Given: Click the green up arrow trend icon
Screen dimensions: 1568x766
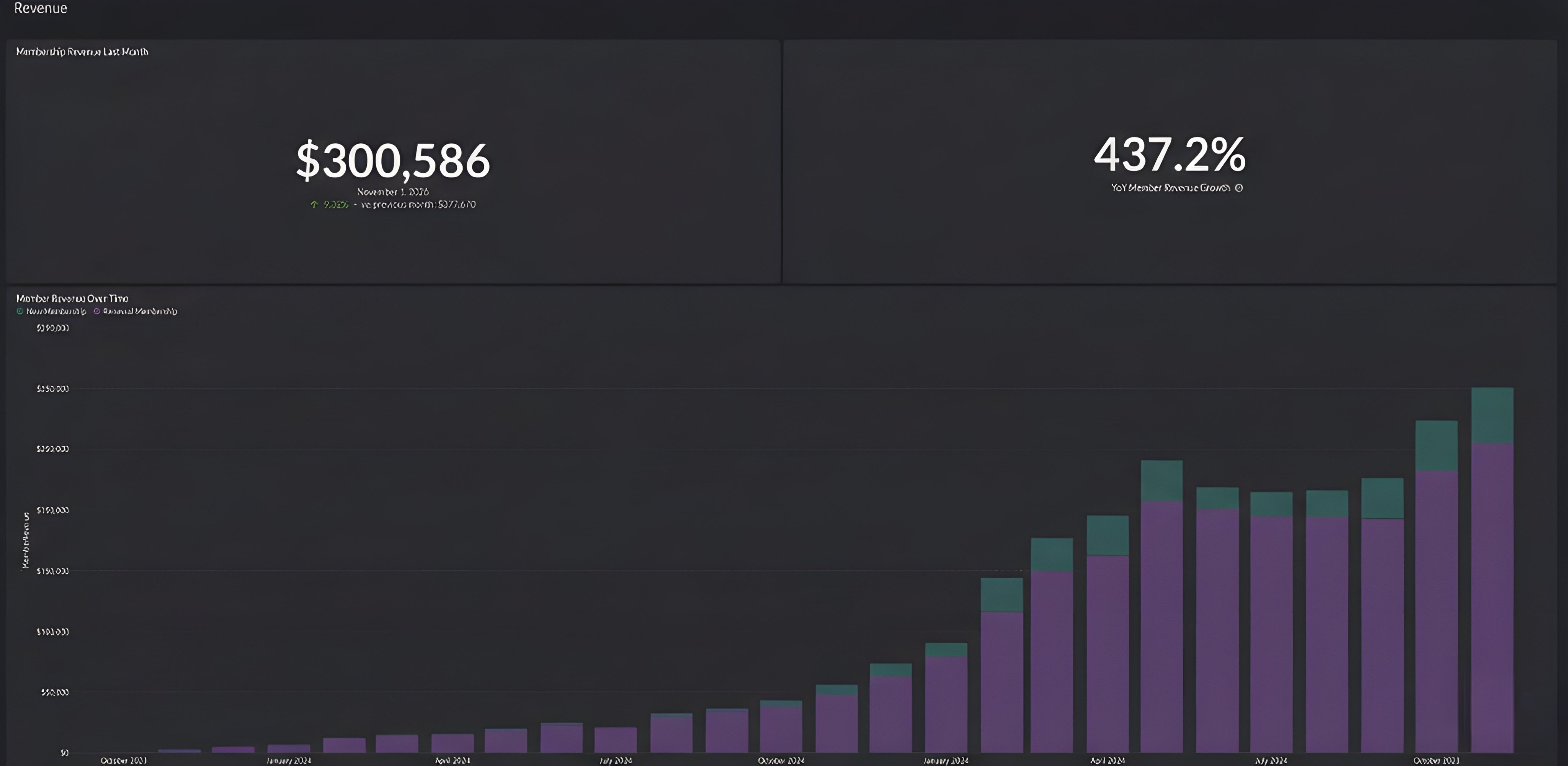Looking at the screenshot, I should (x=314, y=205).
